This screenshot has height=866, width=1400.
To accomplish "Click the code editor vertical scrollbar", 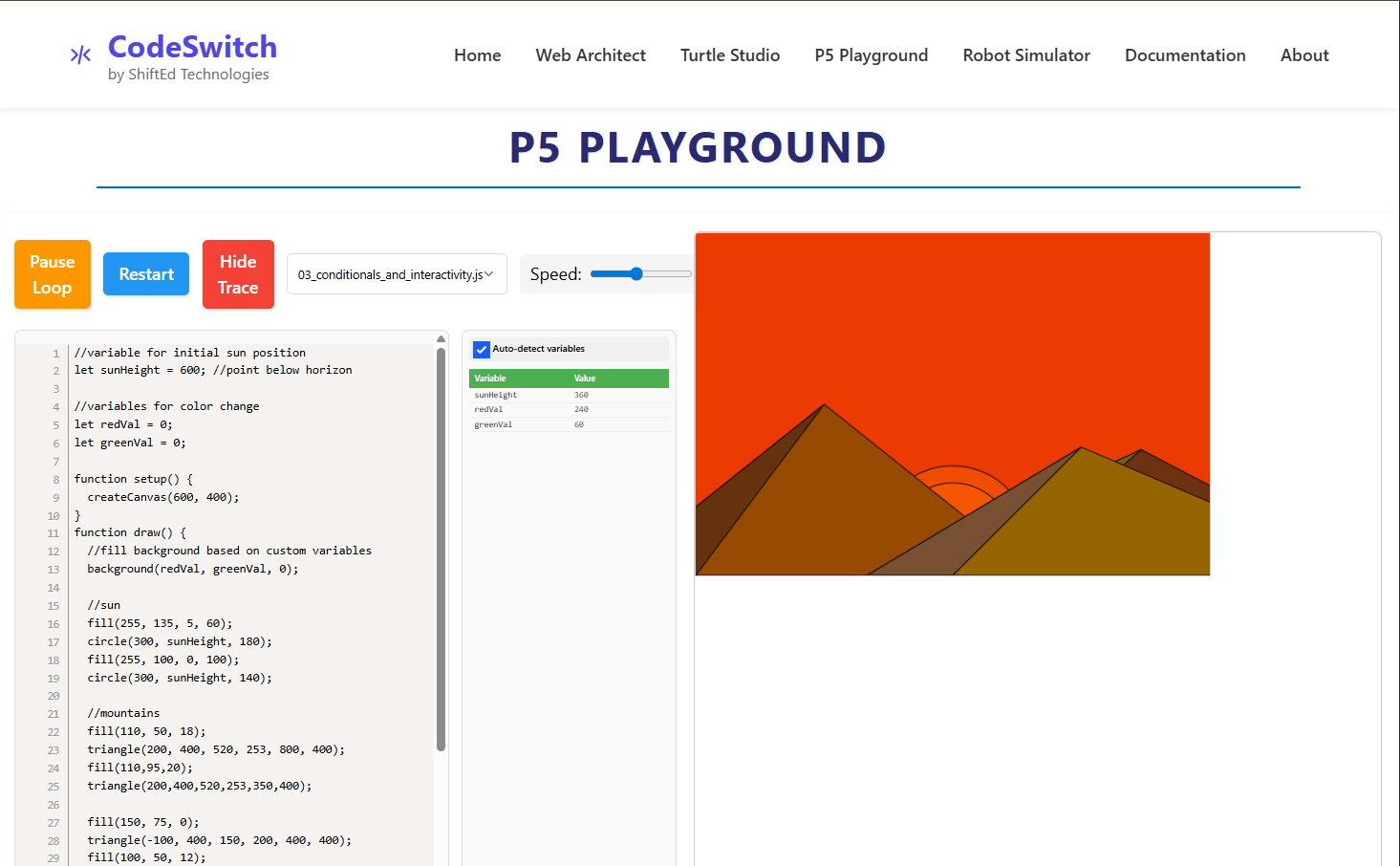I will click(x=441, y=550).
